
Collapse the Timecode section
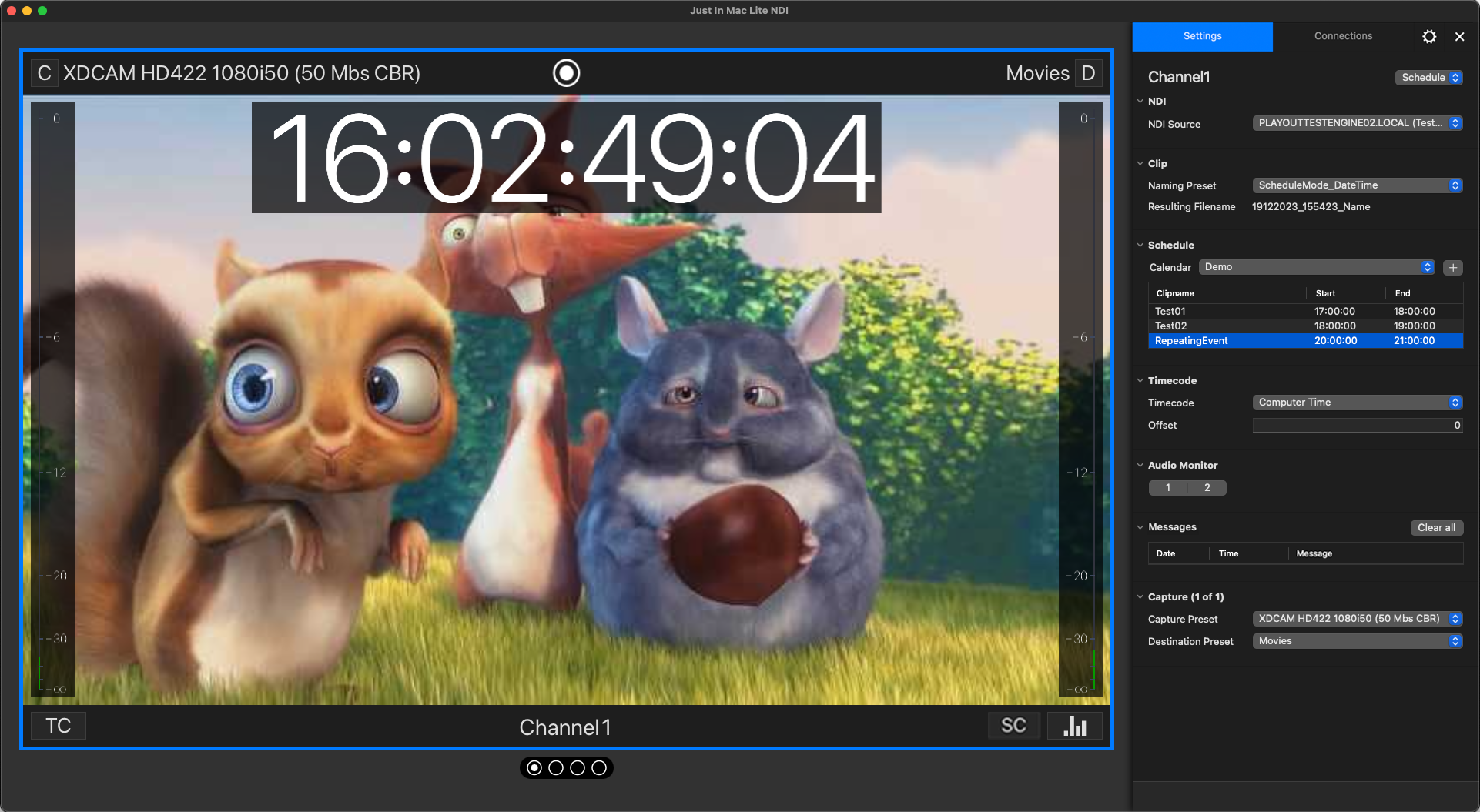tap(1140, 380)
